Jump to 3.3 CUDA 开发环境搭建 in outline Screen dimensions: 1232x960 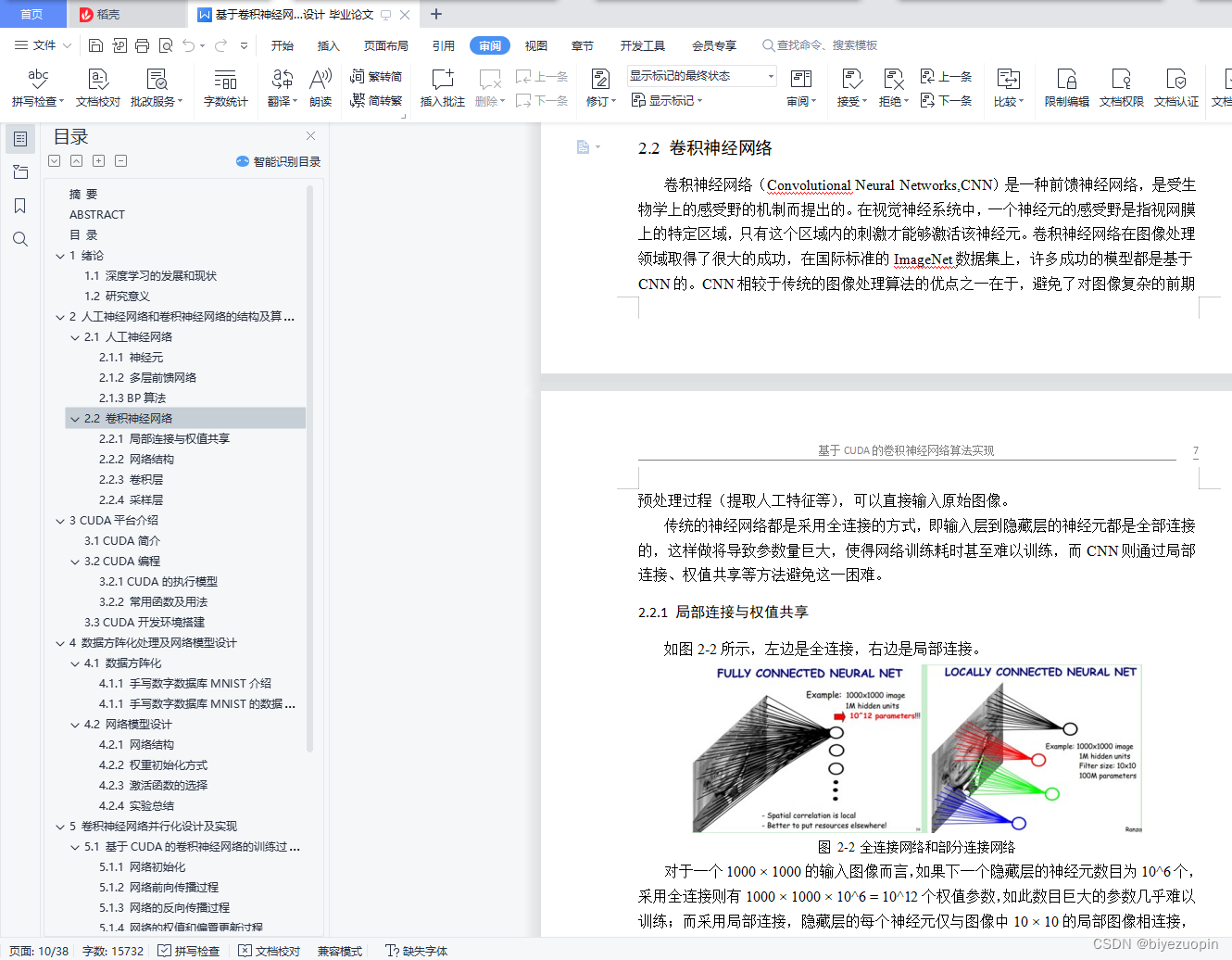tap(145, 623)
